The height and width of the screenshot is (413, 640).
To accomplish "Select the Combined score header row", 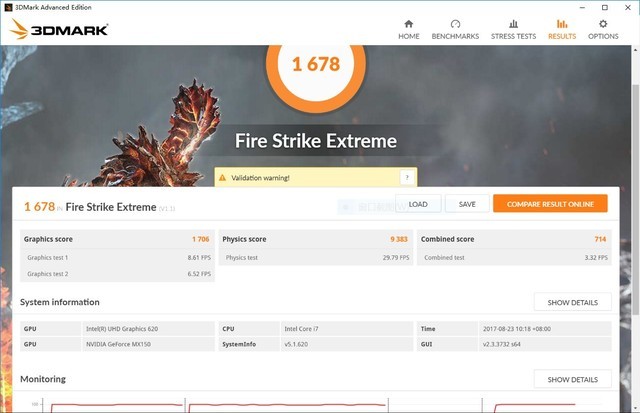I will [515, 240].
